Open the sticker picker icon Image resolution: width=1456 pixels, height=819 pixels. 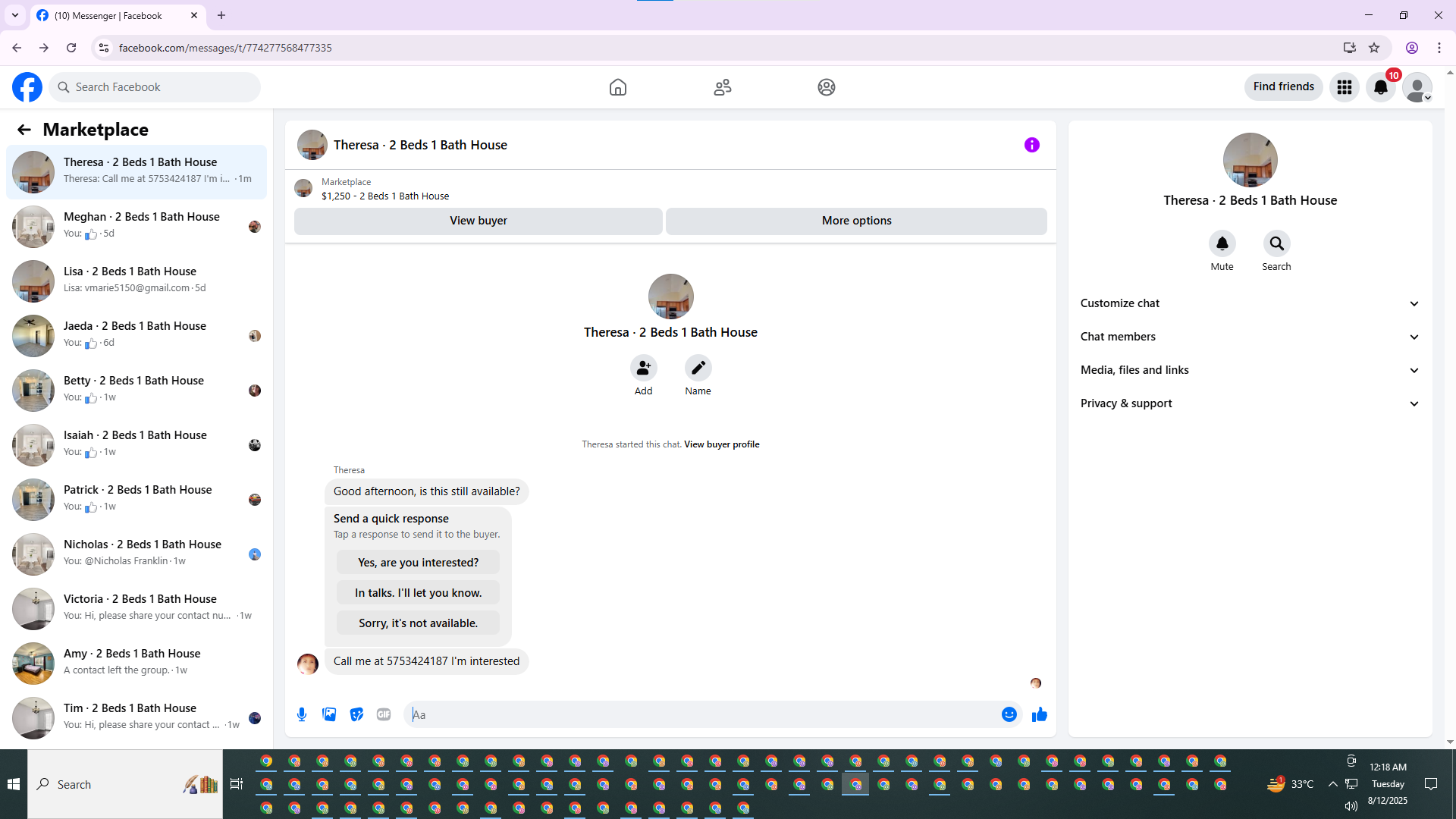coord(356,714)
